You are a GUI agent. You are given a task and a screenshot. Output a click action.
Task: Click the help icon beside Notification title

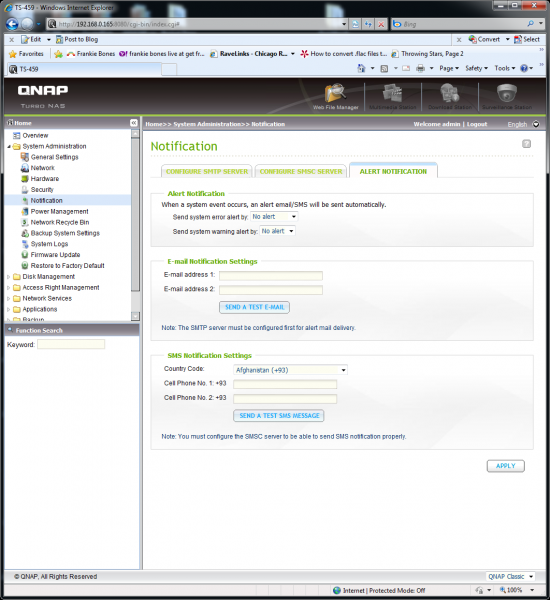point(526,143)
